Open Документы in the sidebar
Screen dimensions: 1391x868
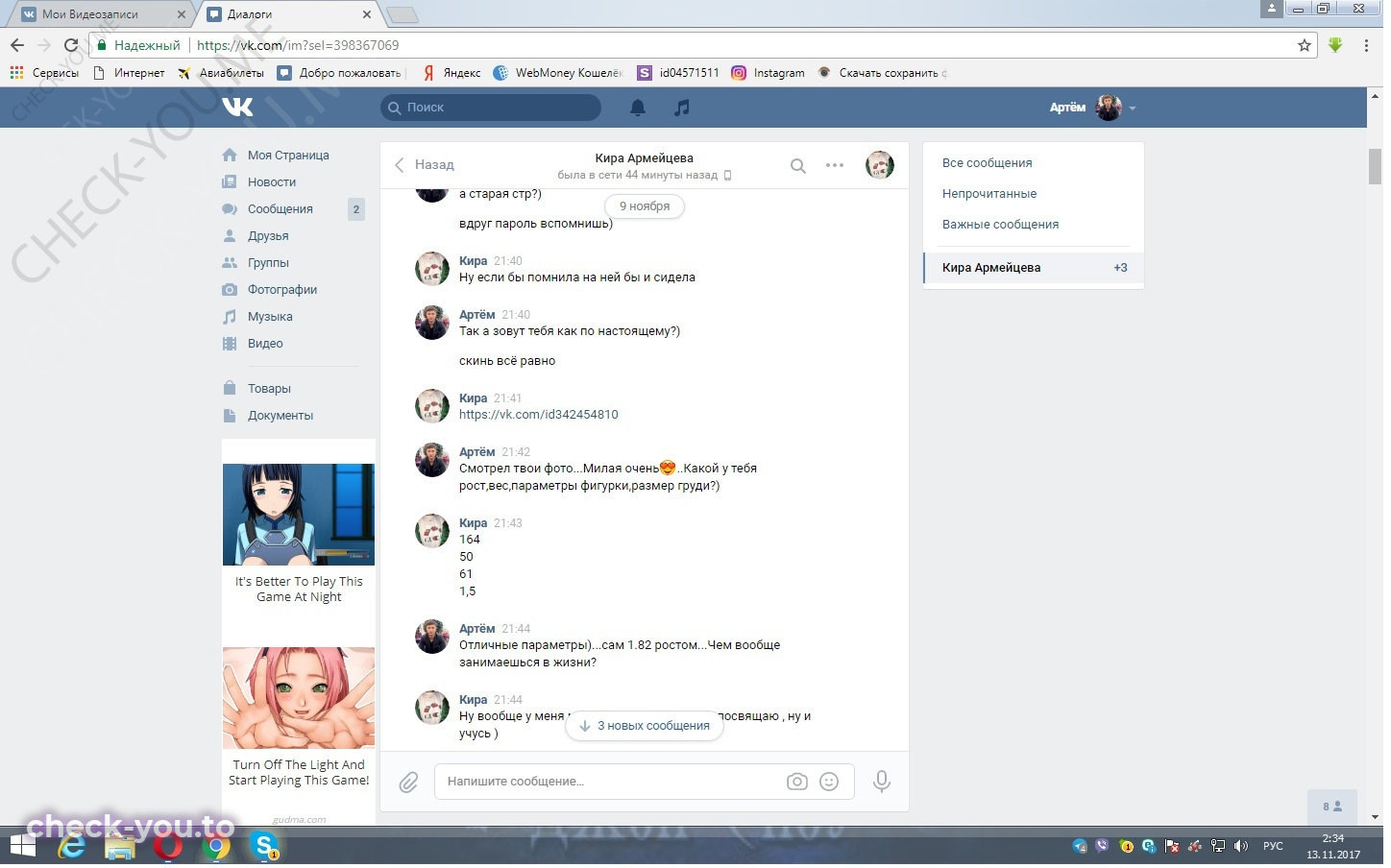tap(281, 416)
